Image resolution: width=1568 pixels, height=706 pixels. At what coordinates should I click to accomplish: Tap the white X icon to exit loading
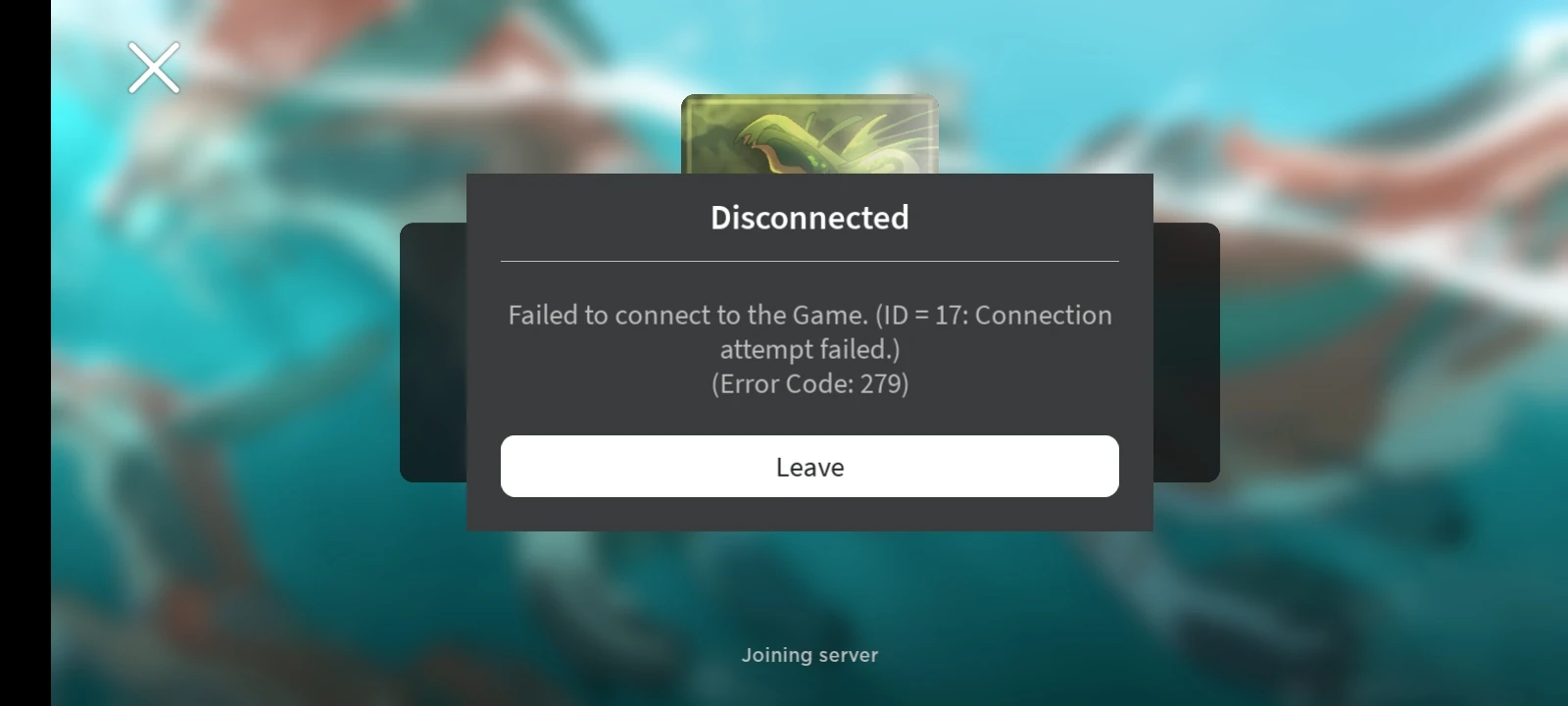[154, 68]
